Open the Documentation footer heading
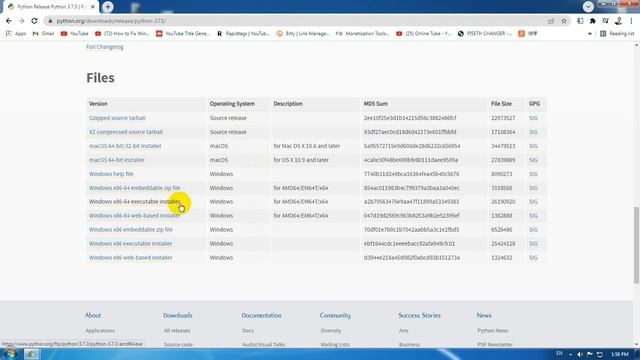The width and height of the screenshot is (640, 360). [261, 316]
